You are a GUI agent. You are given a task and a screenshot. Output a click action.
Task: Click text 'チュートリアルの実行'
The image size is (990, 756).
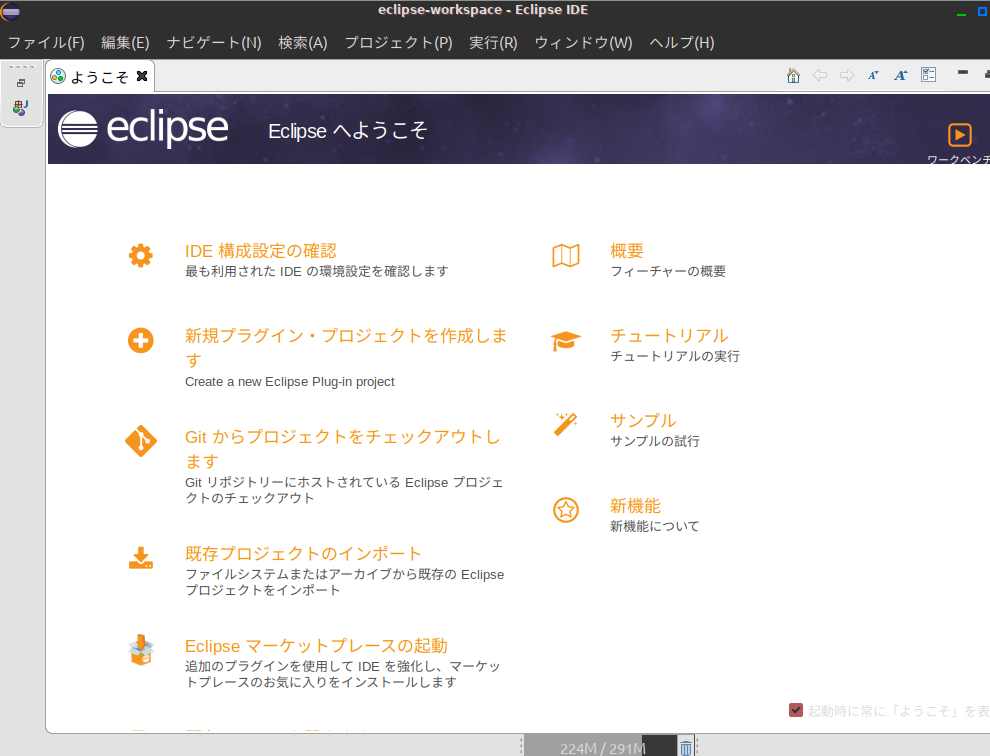(x=675, y=356)
